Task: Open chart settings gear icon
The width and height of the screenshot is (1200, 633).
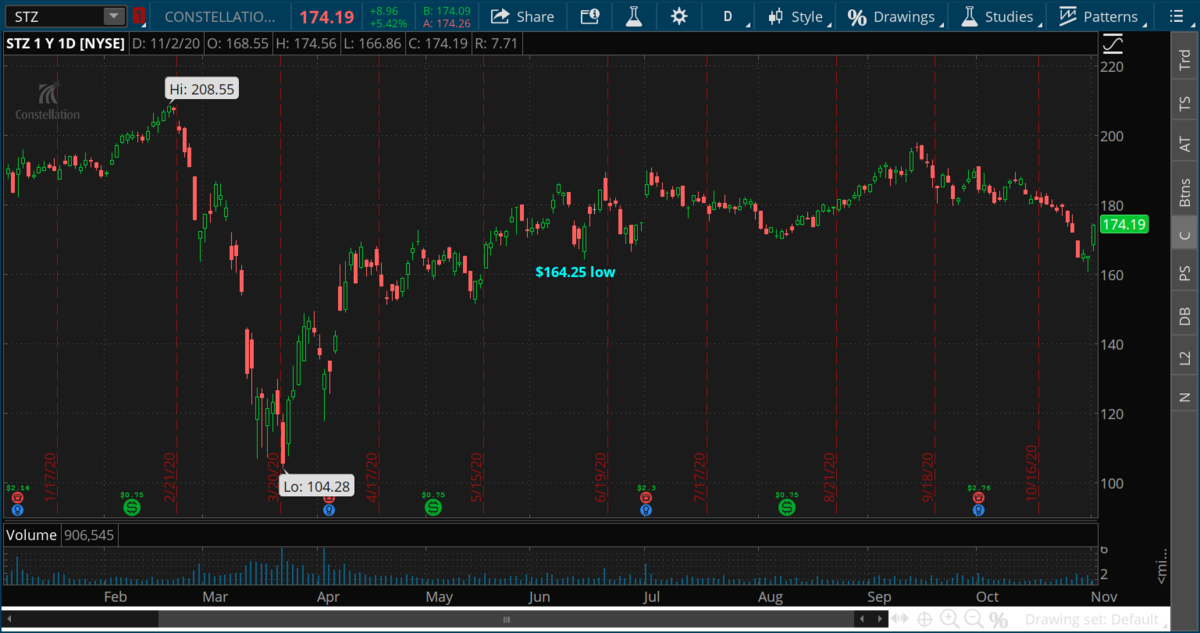Action: pyautogui.click(x=679, y=16)
